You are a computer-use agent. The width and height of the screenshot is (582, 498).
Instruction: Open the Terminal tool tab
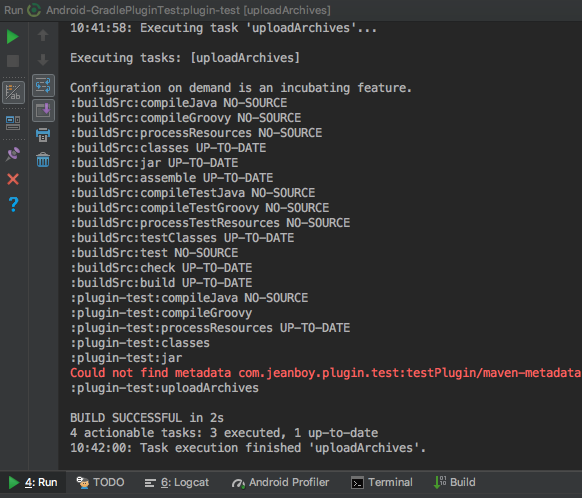click(x=382, y=482)
